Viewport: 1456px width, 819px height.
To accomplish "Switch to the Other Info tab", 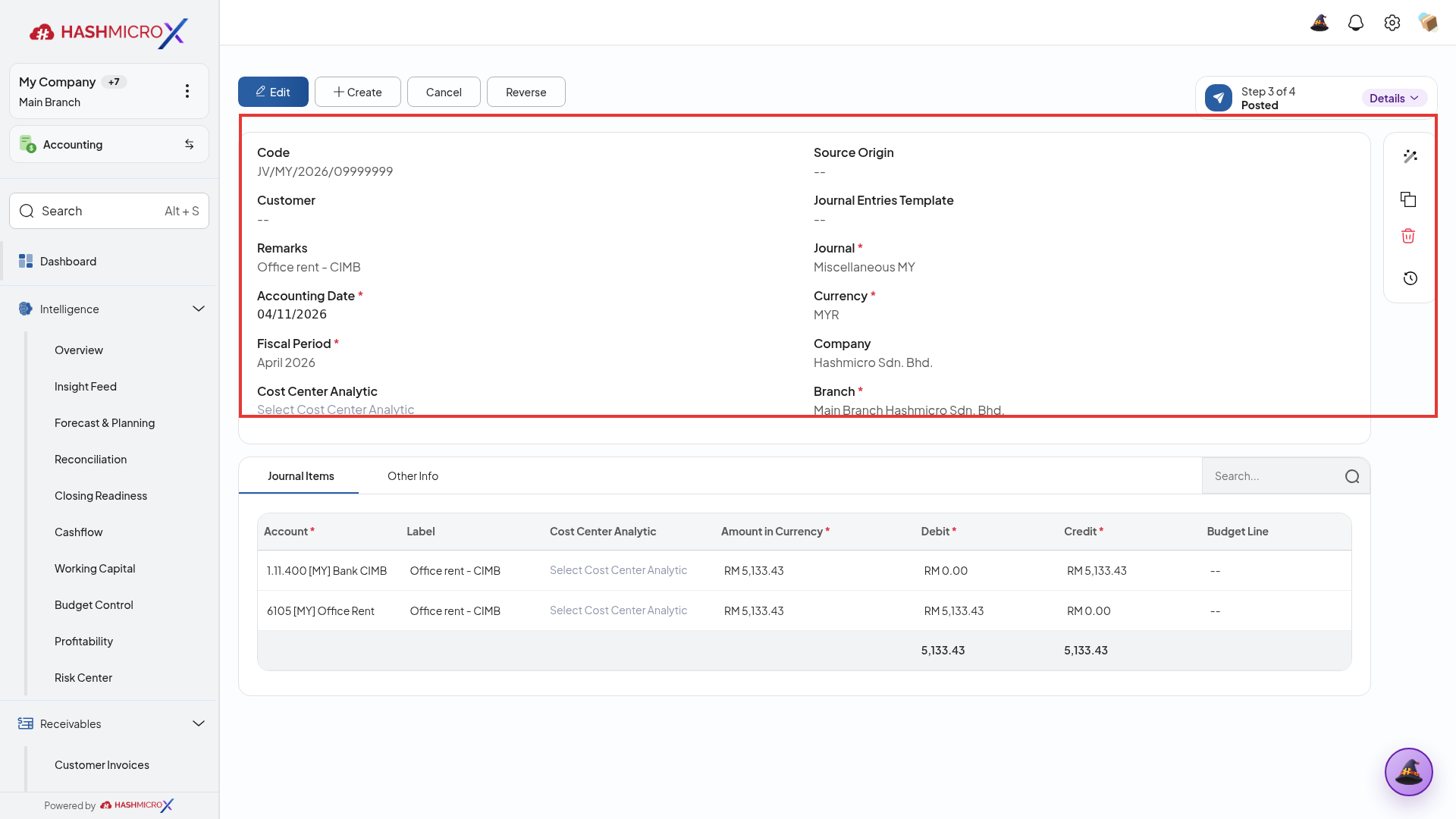I will pos(413,476).
